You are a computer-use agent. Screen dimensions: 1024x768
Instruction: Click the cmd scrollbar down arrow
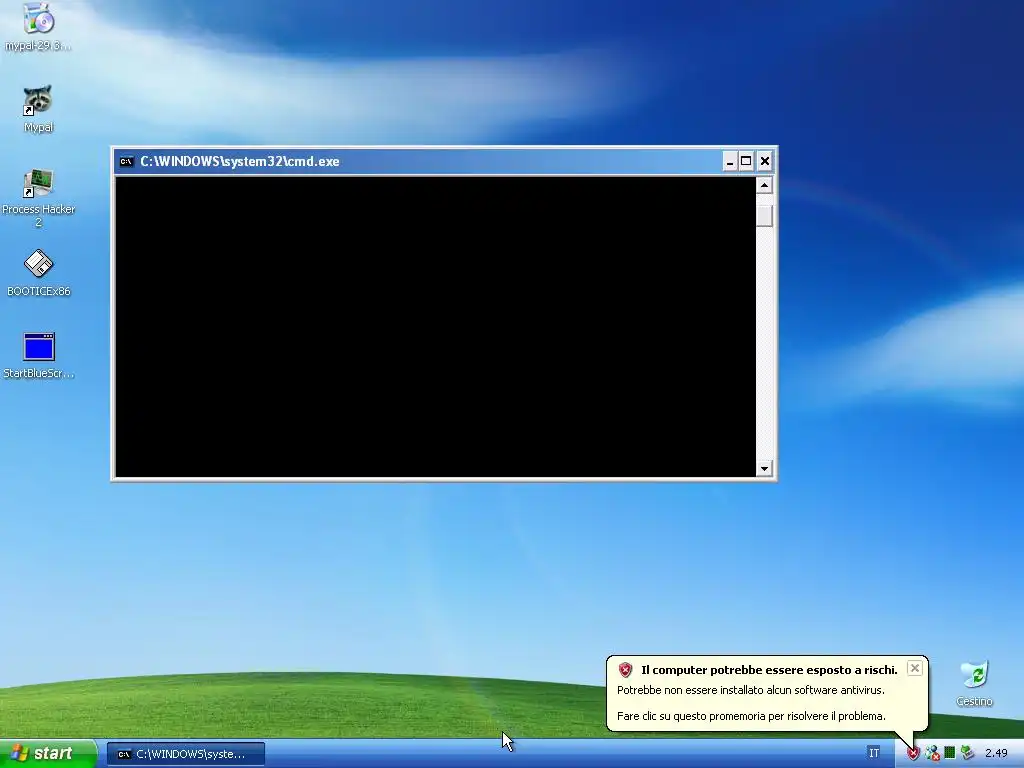pyautogui.click(x=764, y=468)
